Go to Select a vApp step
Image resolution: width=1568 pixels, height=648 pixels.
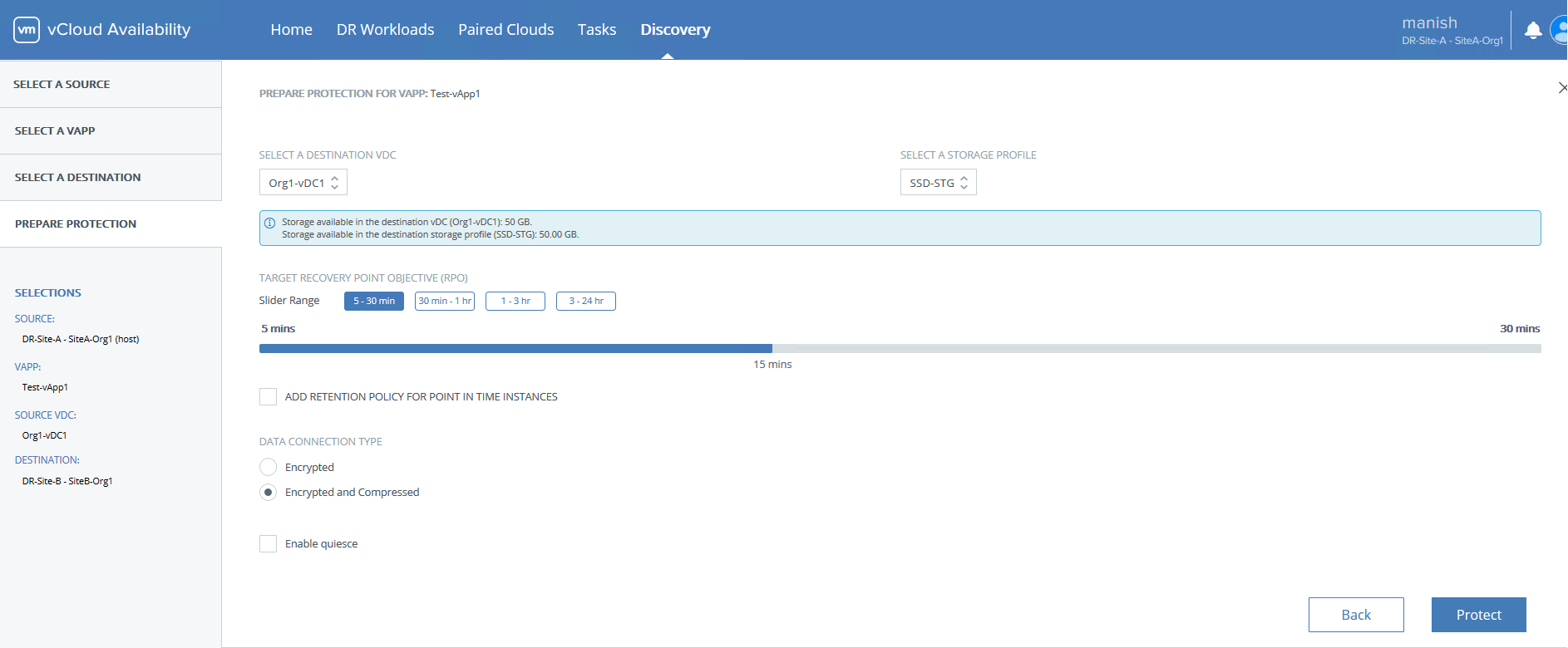[111, 130]
